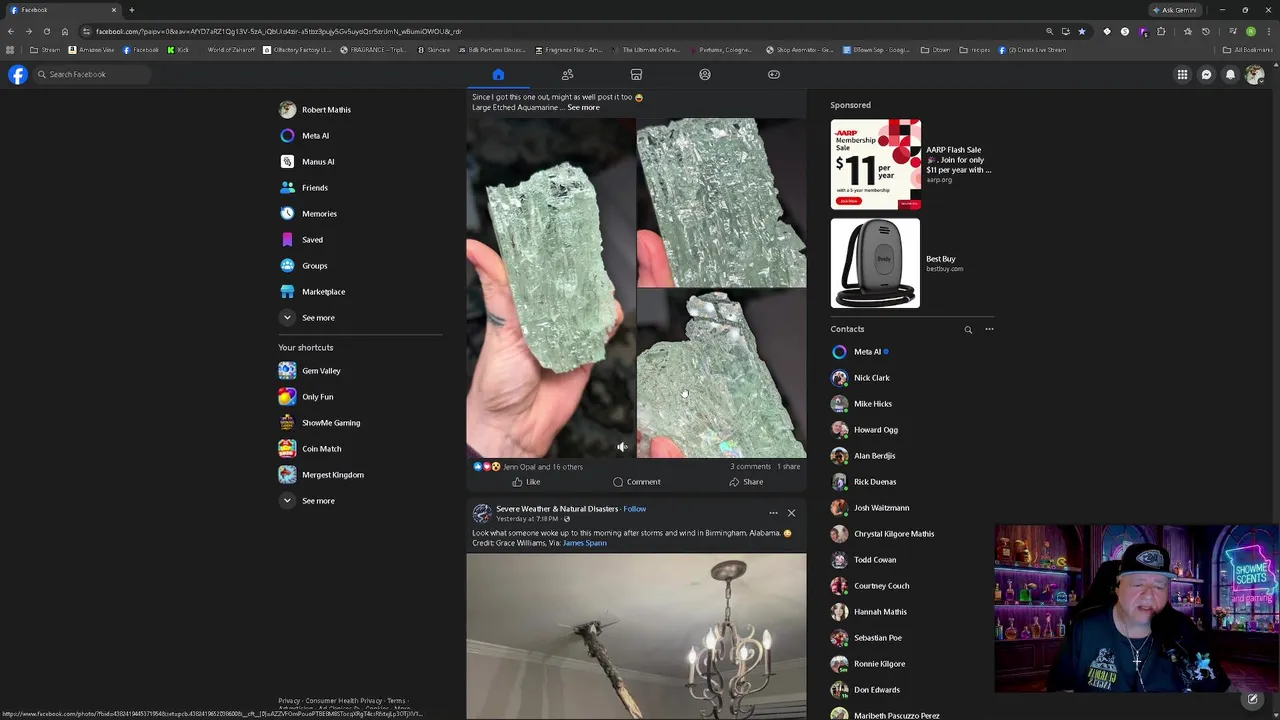1280x720 pixels.
Task: Open the top right aquamarine photo
Action: [721, 203]
